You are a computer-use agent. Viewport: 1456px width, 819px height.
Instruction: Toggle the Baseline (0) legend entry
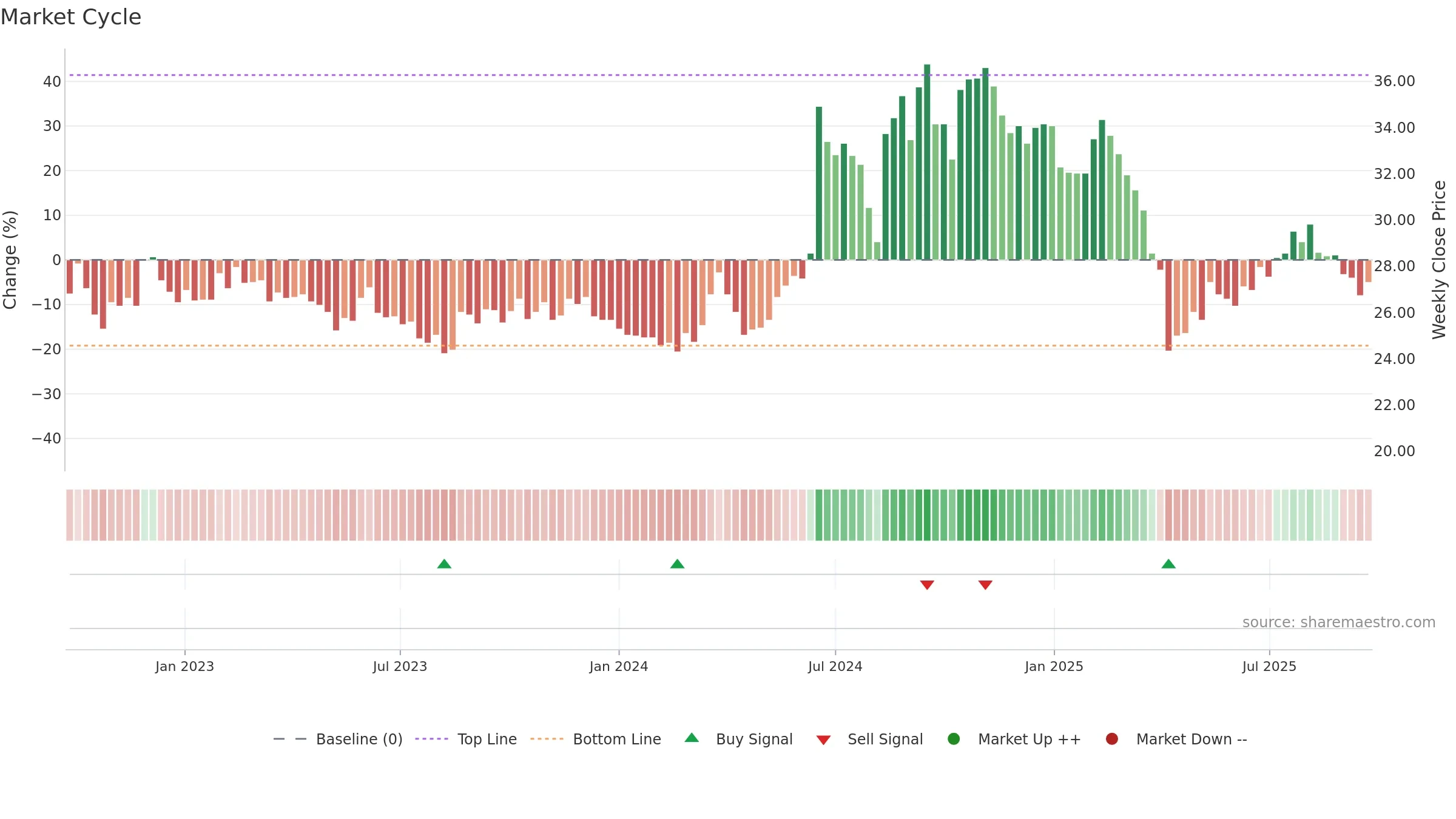338,739
